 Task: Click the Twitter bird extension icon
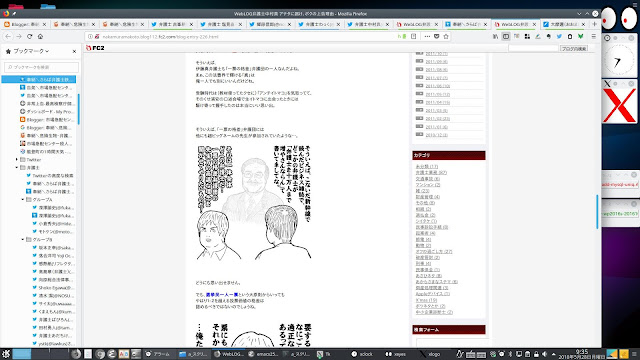pyautogui.click(x=559, y=36)
